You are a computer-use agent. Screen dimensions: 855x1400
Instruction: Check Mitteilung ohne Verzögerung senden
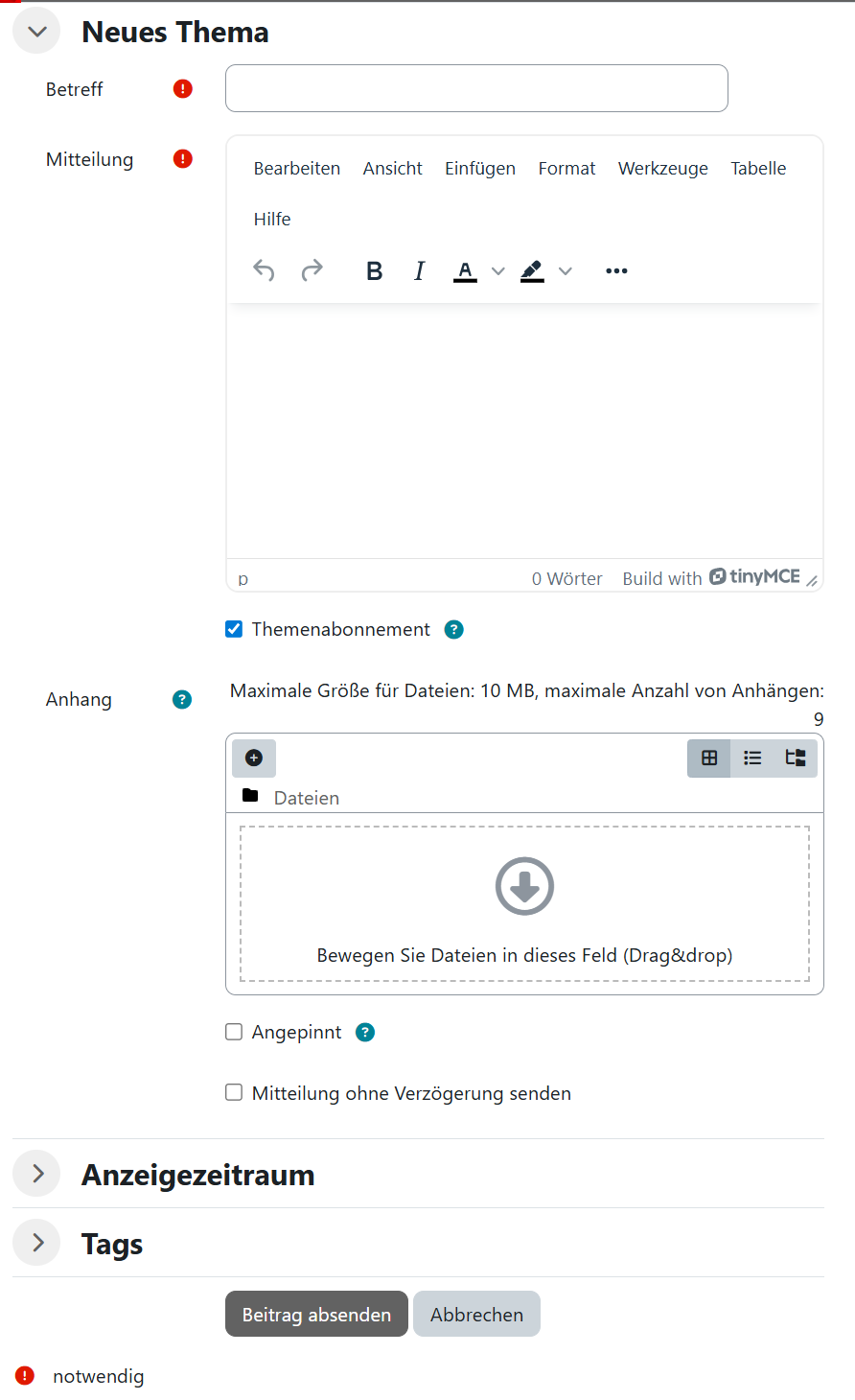tap(234, 1093)
